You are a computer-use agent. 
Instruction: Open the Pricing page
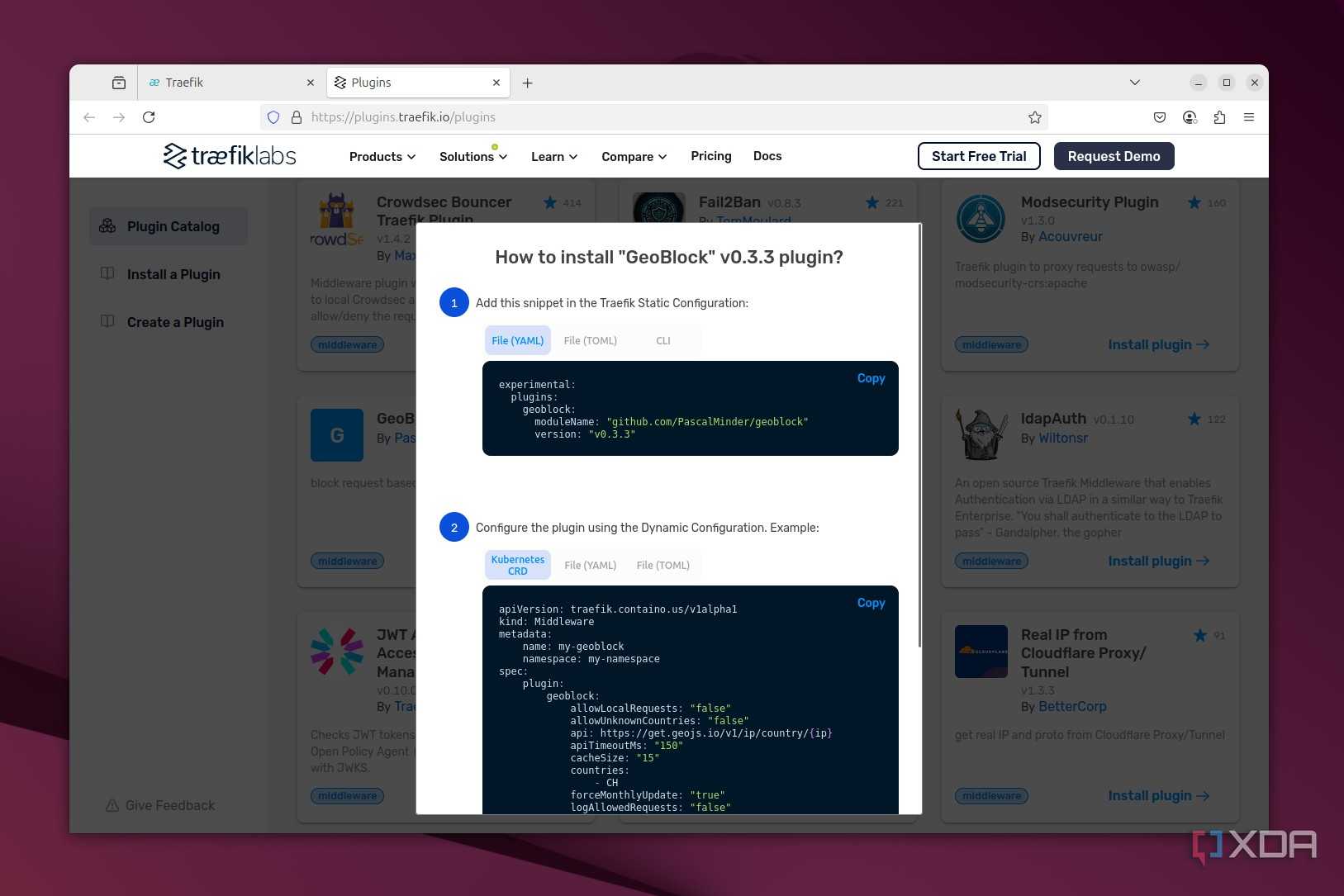pyautogui.click(x=711, y=156)
